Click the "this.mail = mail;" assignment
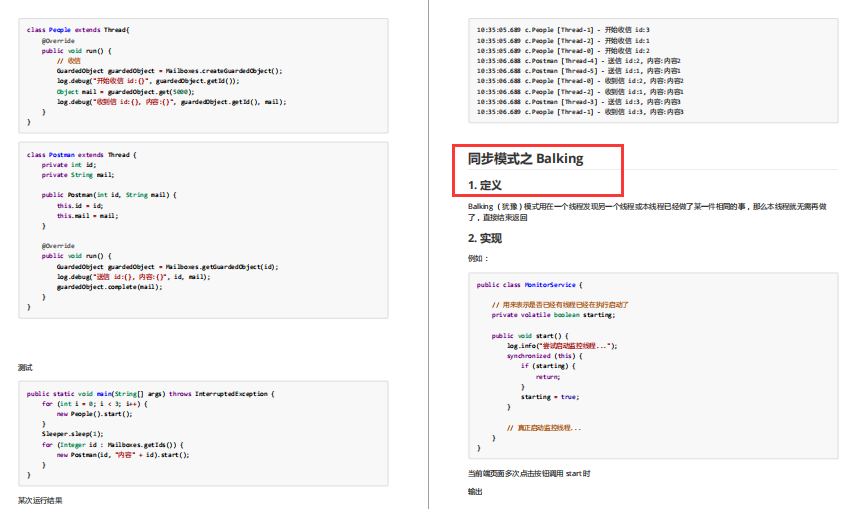 pos(87,216)
